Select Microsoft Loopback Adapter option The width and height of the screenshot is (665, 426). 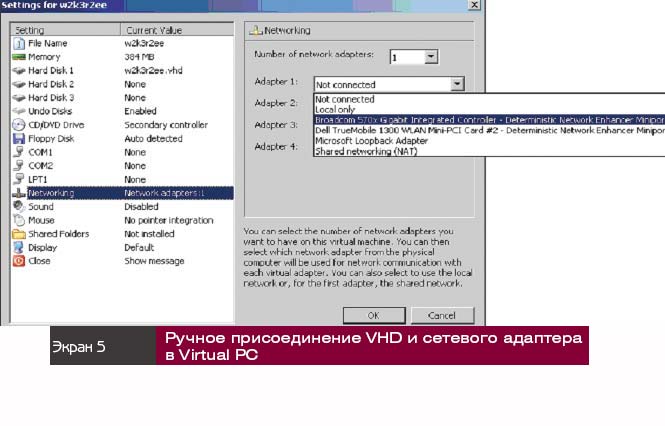pyautogui.click(x=371, y=140)
